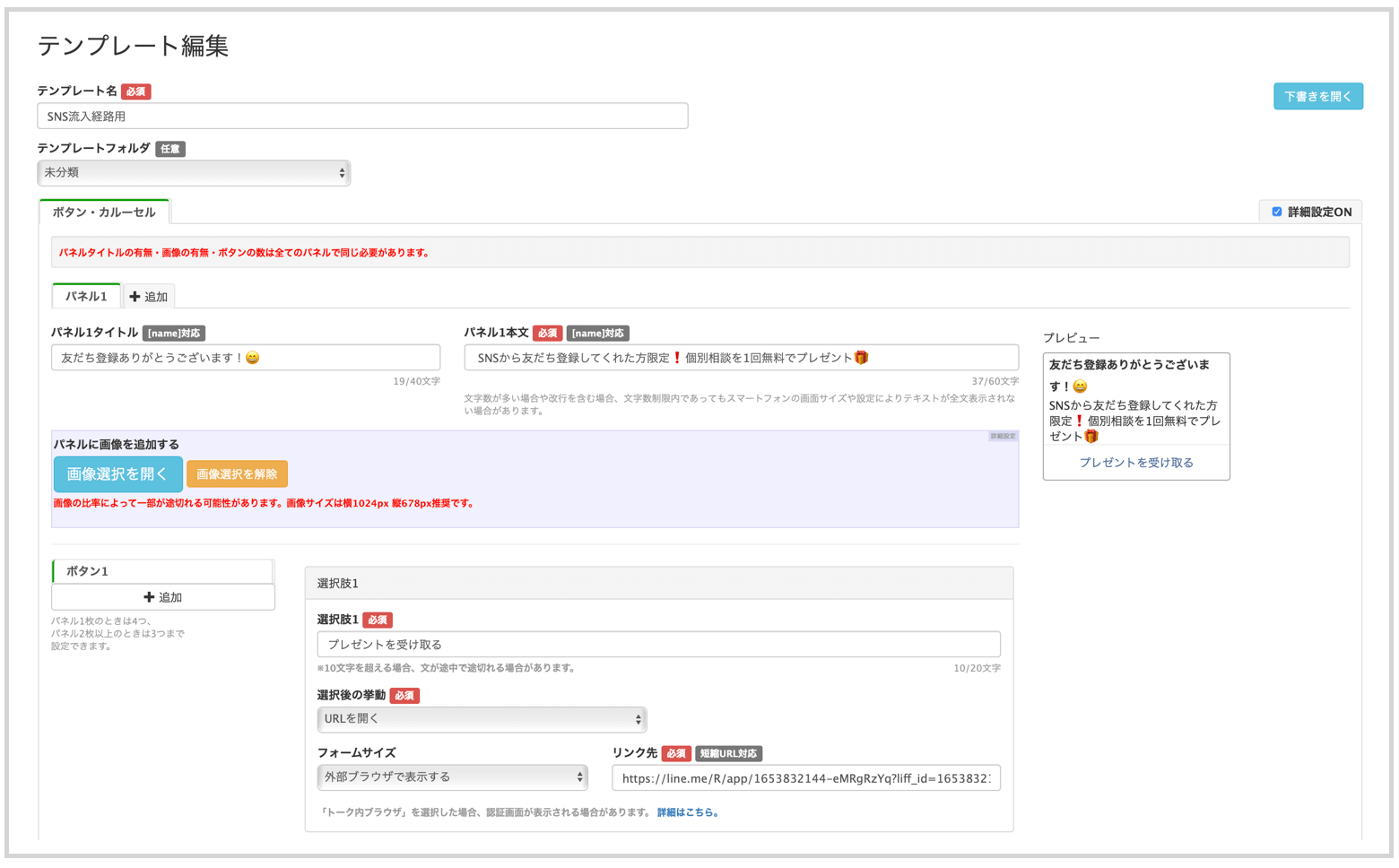Viewport: 1399px width, 868px height.
Task: Click the plus icon on button 追加 row
Action: coord(149,597)
